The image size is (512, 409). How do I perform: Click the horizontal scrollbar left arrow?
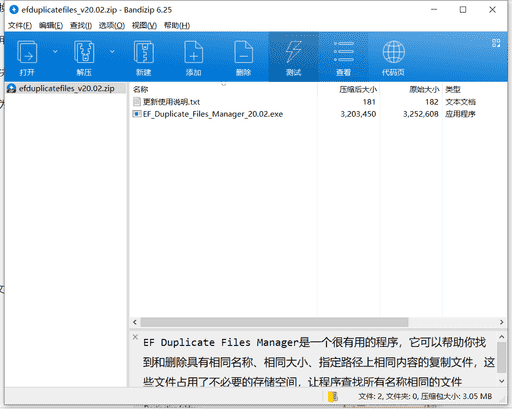tap(135, 322)
